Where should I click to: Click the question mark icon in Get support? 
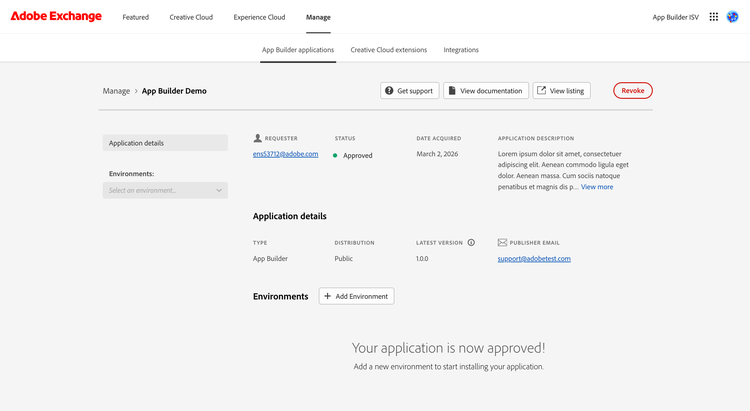[389, 90]
